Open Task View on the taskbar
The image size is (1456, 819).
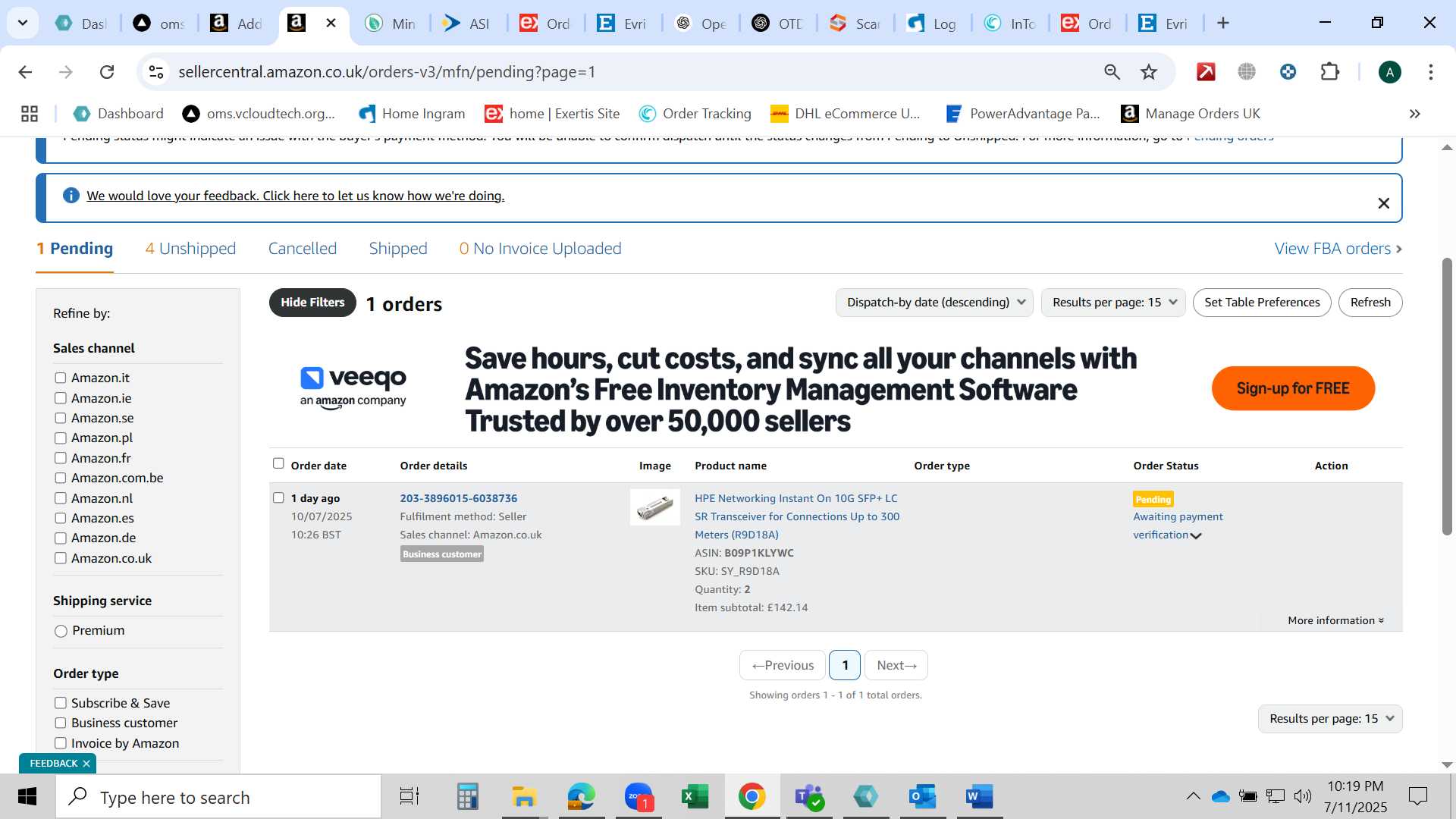click(409, 797)
